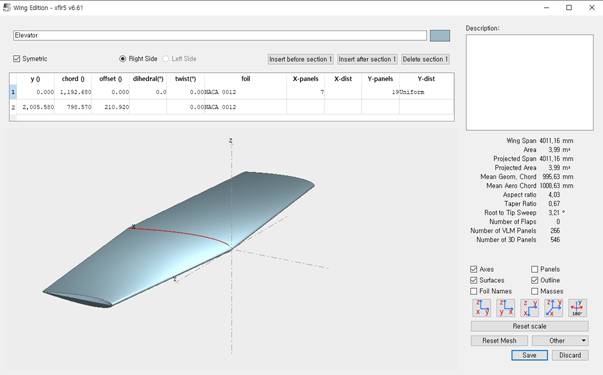Image resolution: width=603 pixels, height=375 pixels.
Task: Uncheck the Outline checkbox
Action: click(x=535, y=280)
